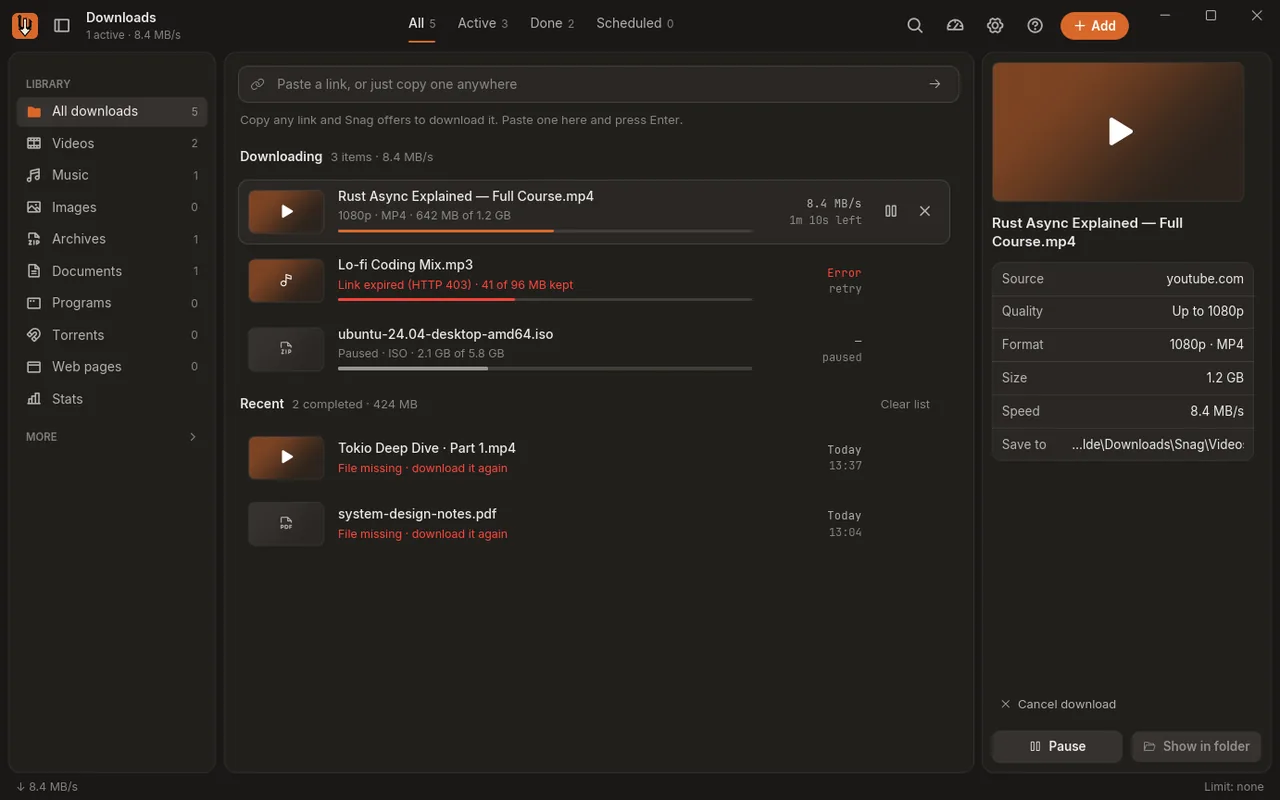This screenshot has height=800, width=1280.
Task: Switch to the Done tab
Action: tap(552, 23)
